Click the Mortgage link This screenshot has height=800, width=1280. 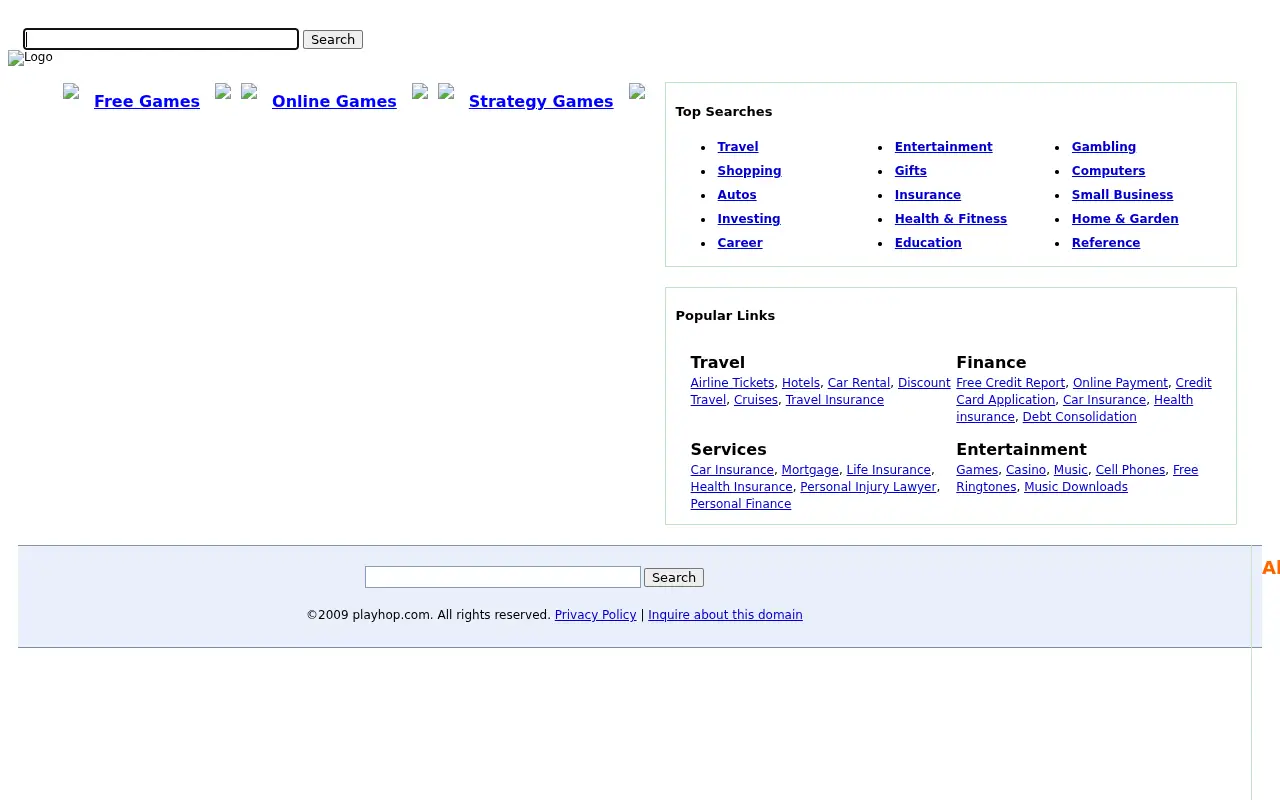coord(810,470)
